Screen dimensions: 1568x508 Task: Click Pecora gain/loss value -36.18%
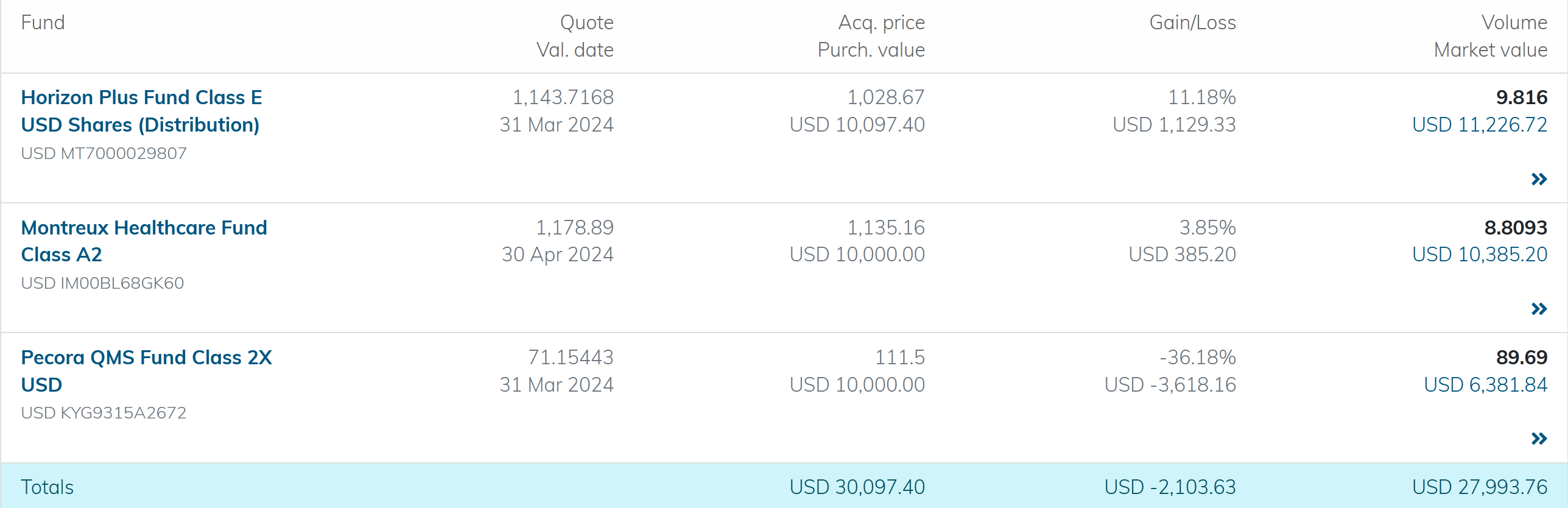[x=1197, y=358]
